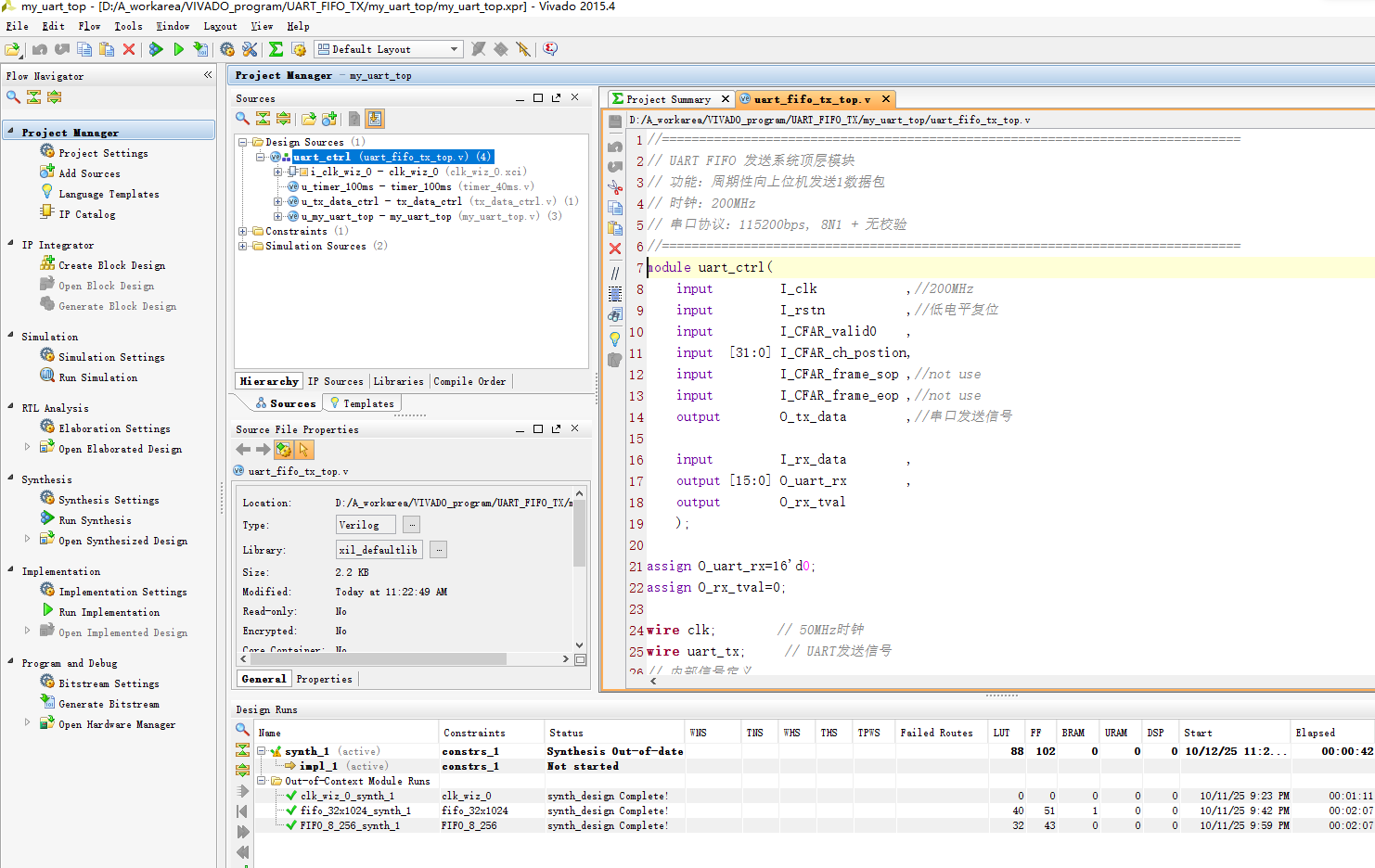Click Collapse All icon in Flow Navigator
Viewport: 1375px width, 868px height.
(x=33, y=96)
